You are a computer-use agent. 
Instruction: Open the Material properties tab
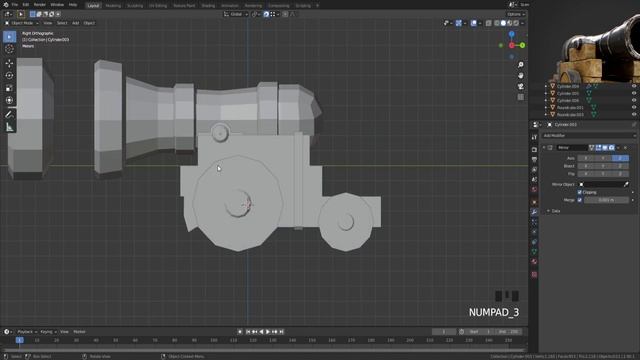(x=534, y=262)
